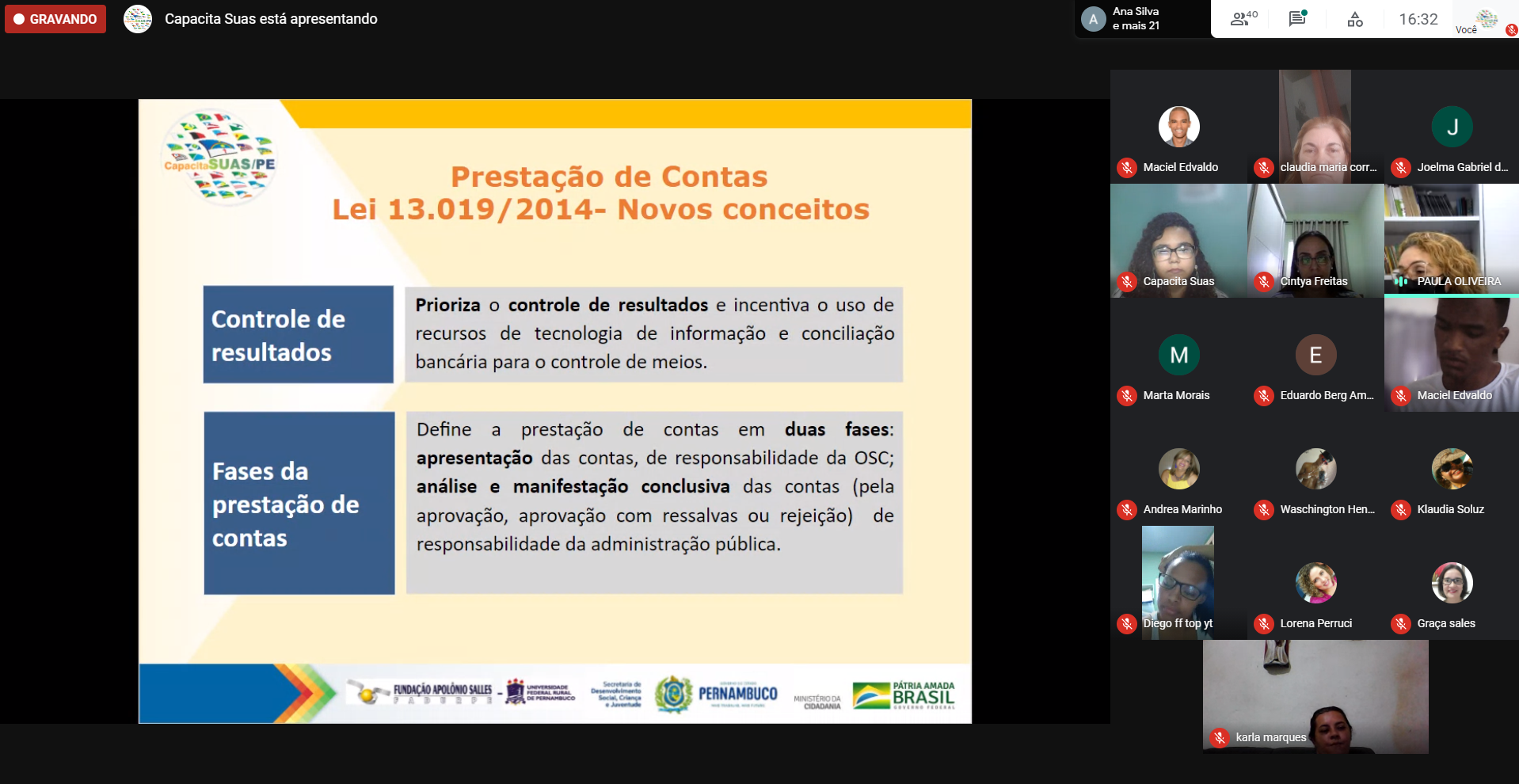Click Graça sales's muted microphone icon

(1401, 623)
